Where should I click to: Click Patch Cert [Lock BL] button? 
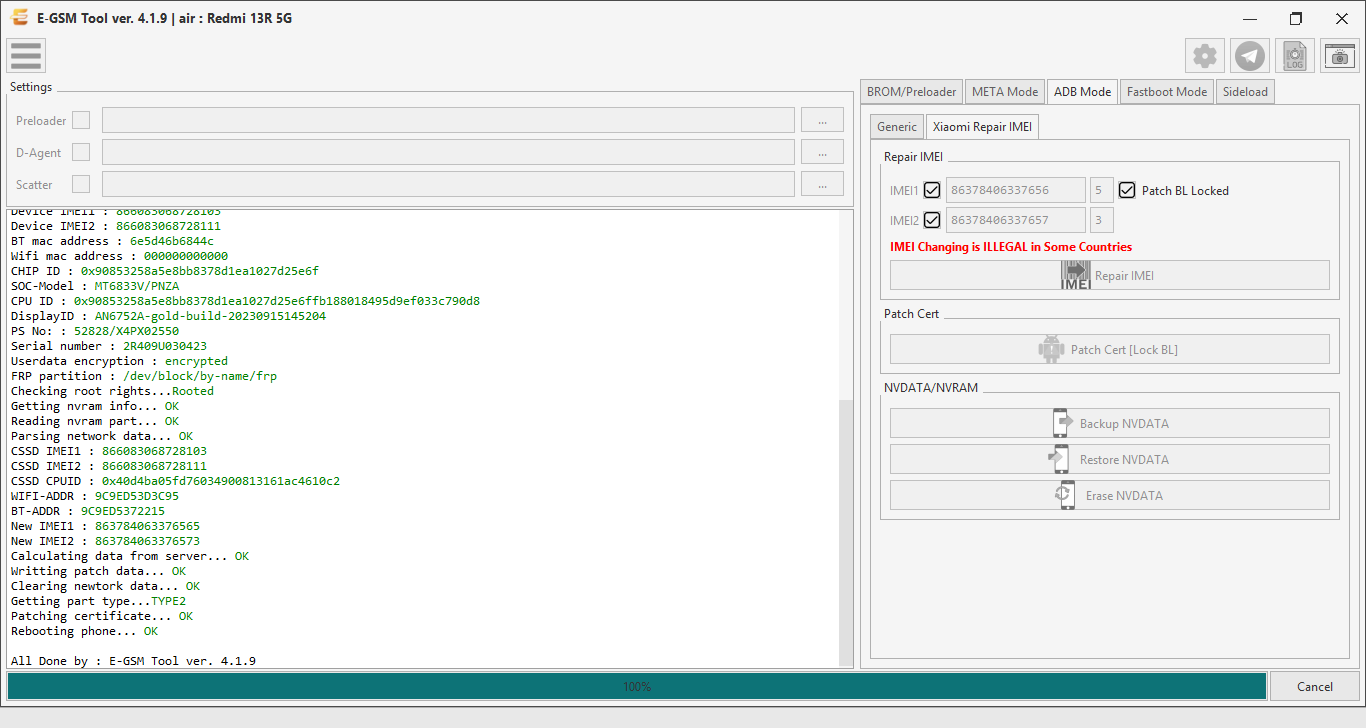(x=1110, y=349)
